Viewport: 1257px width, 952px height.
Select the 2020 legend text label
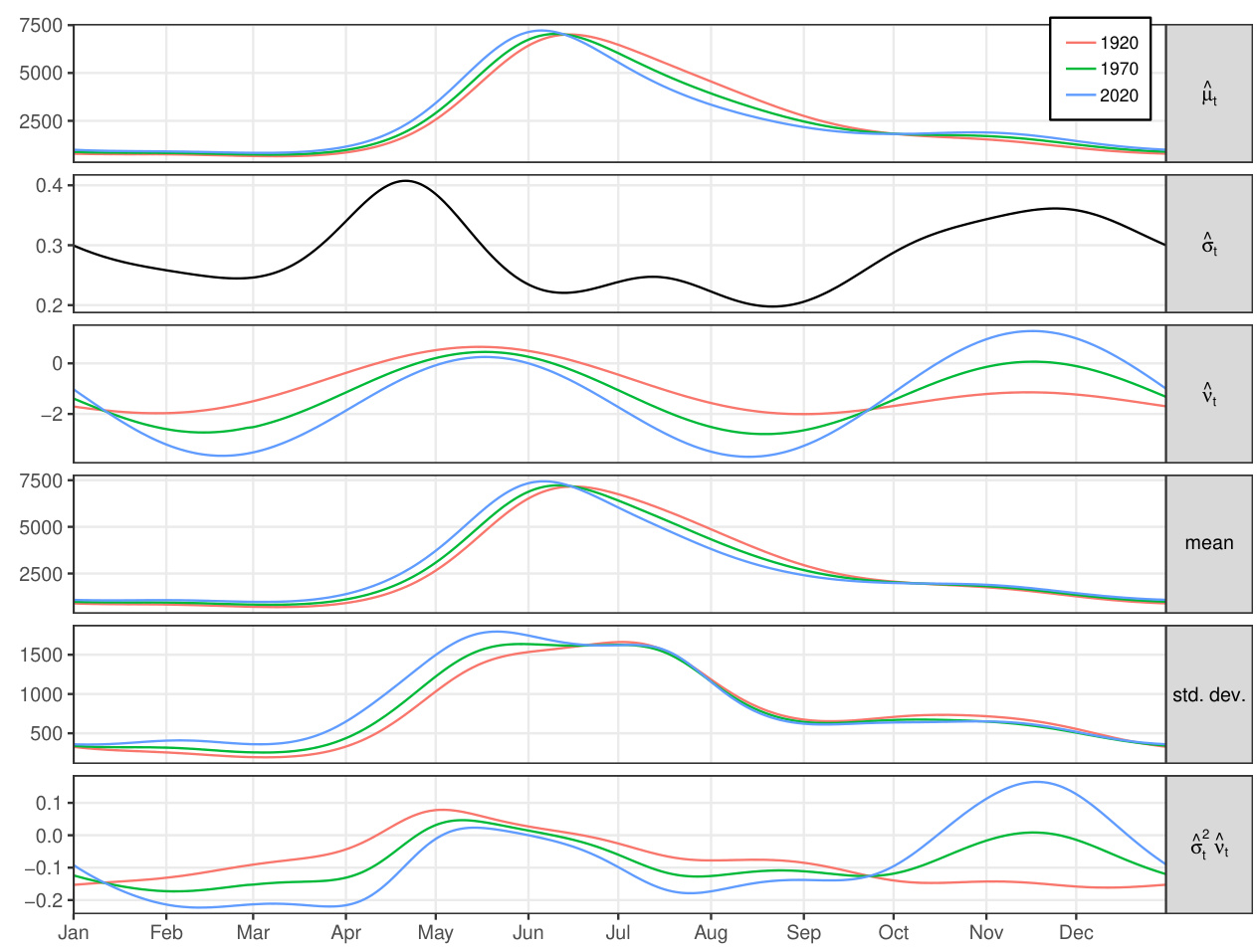1119,95
